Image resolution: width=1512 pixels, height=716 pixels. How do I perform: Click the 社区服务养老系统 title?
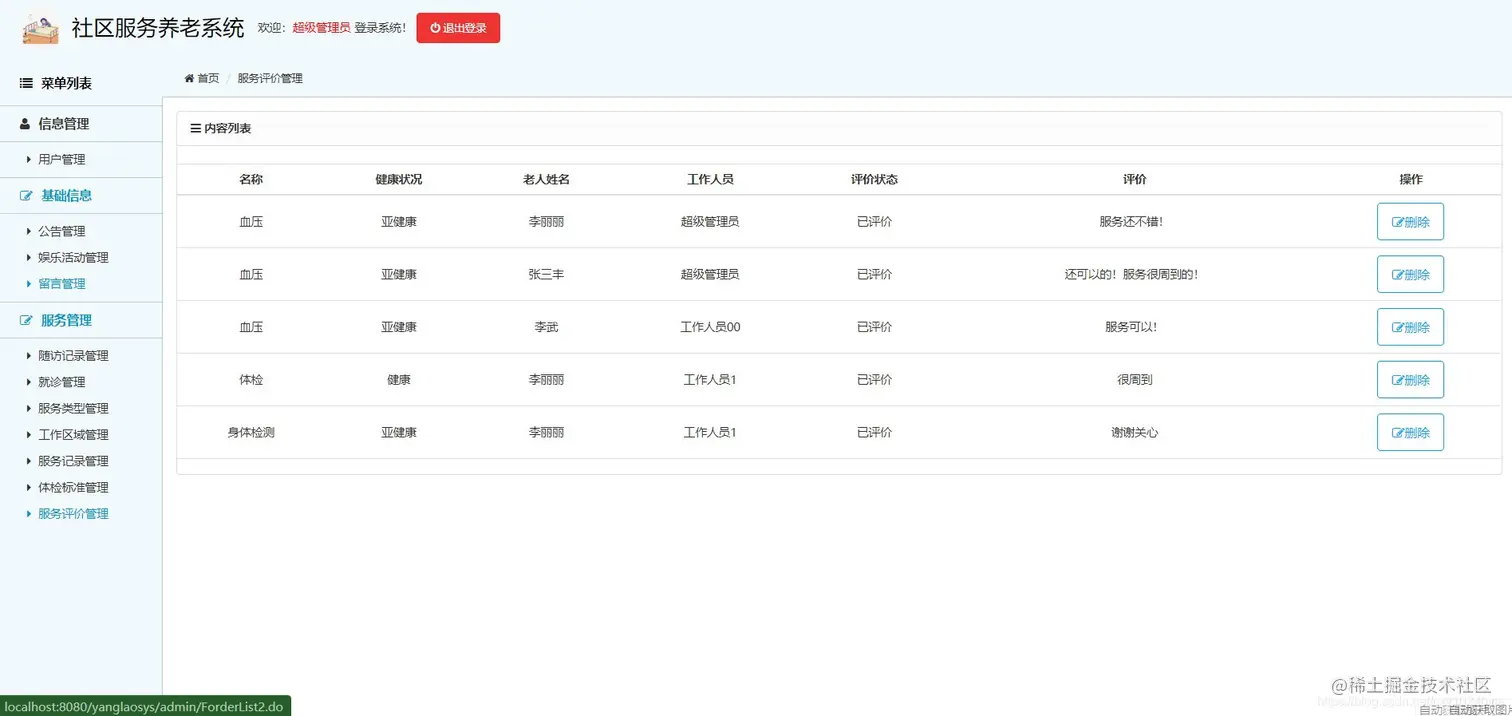point(158,28)
